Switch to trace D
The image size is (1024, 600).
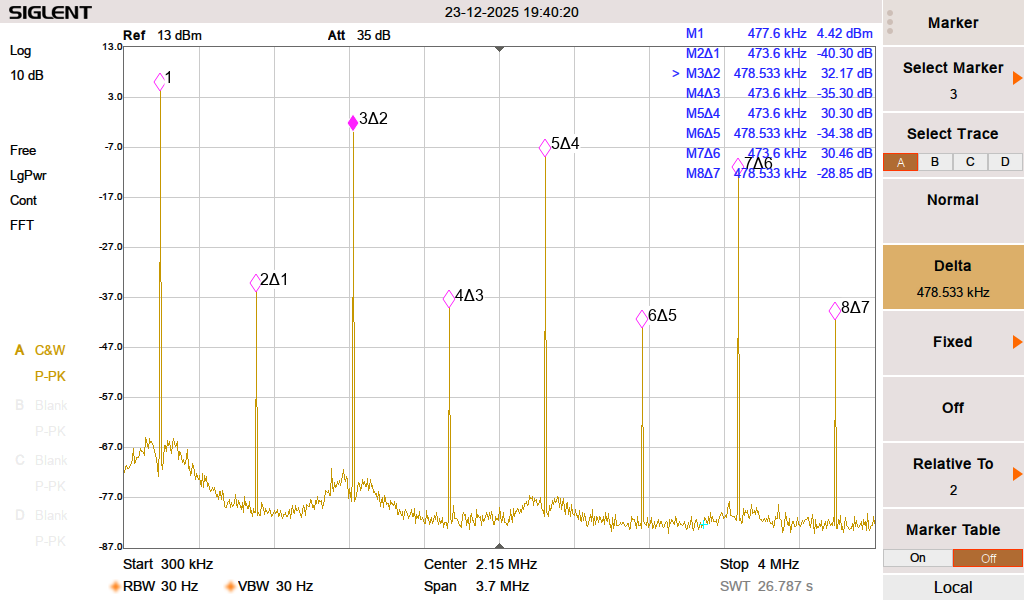pos(1005,162)
